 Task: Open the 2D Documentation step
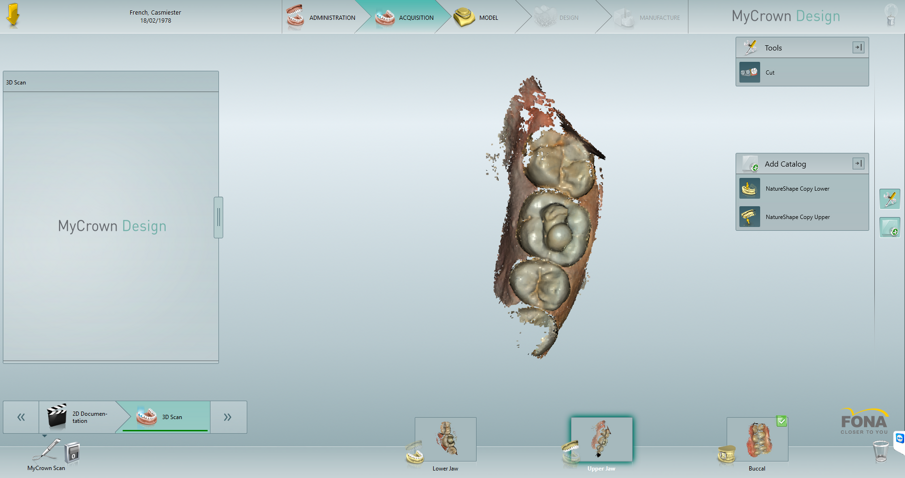tap(78, 417)
